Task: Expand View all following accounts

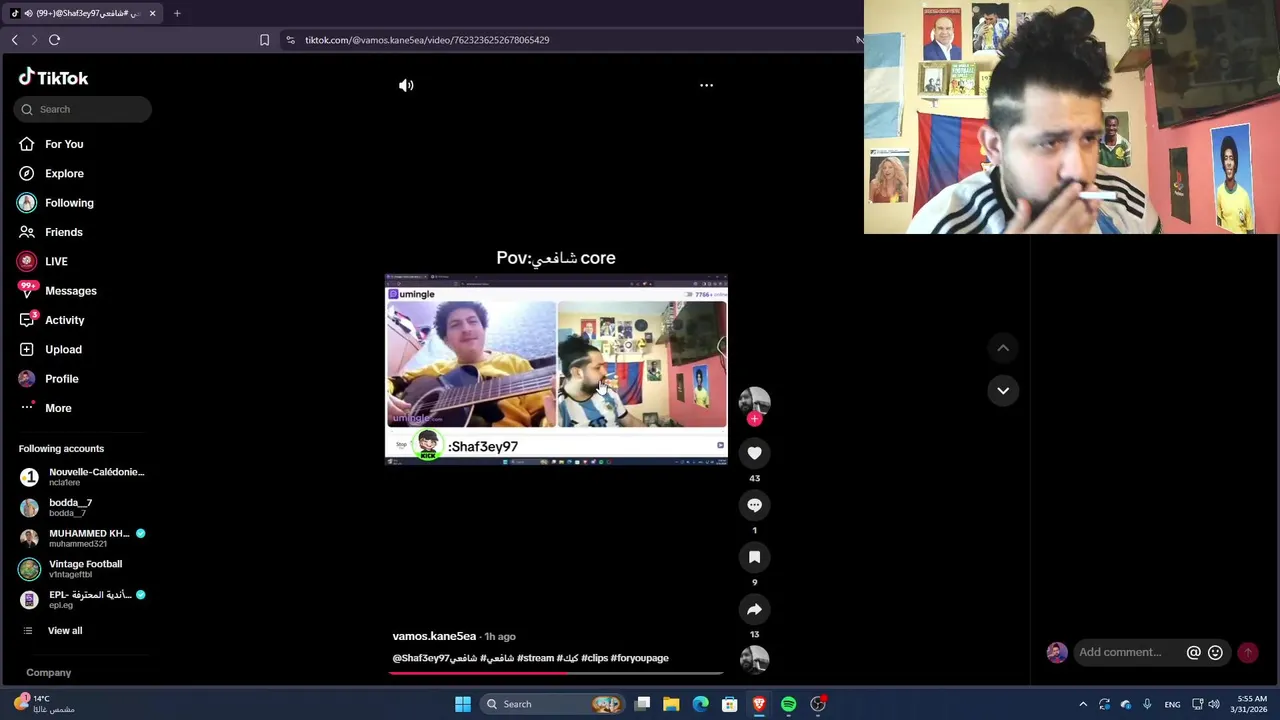Action: [x=65, y=631]
